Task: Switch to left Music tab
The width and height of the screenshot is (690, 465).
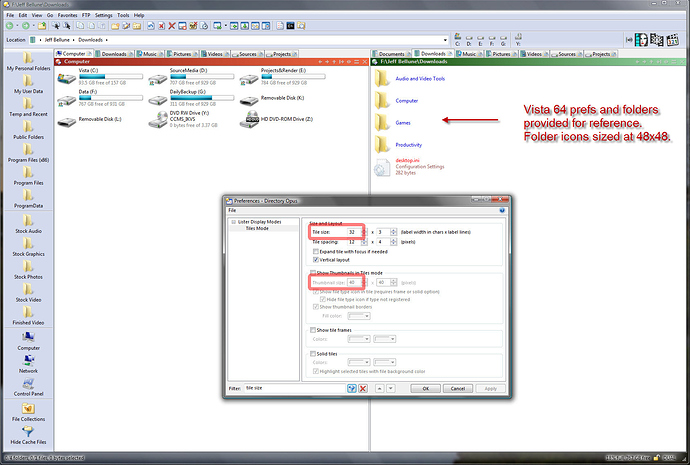Action: [x=150, y=54]
